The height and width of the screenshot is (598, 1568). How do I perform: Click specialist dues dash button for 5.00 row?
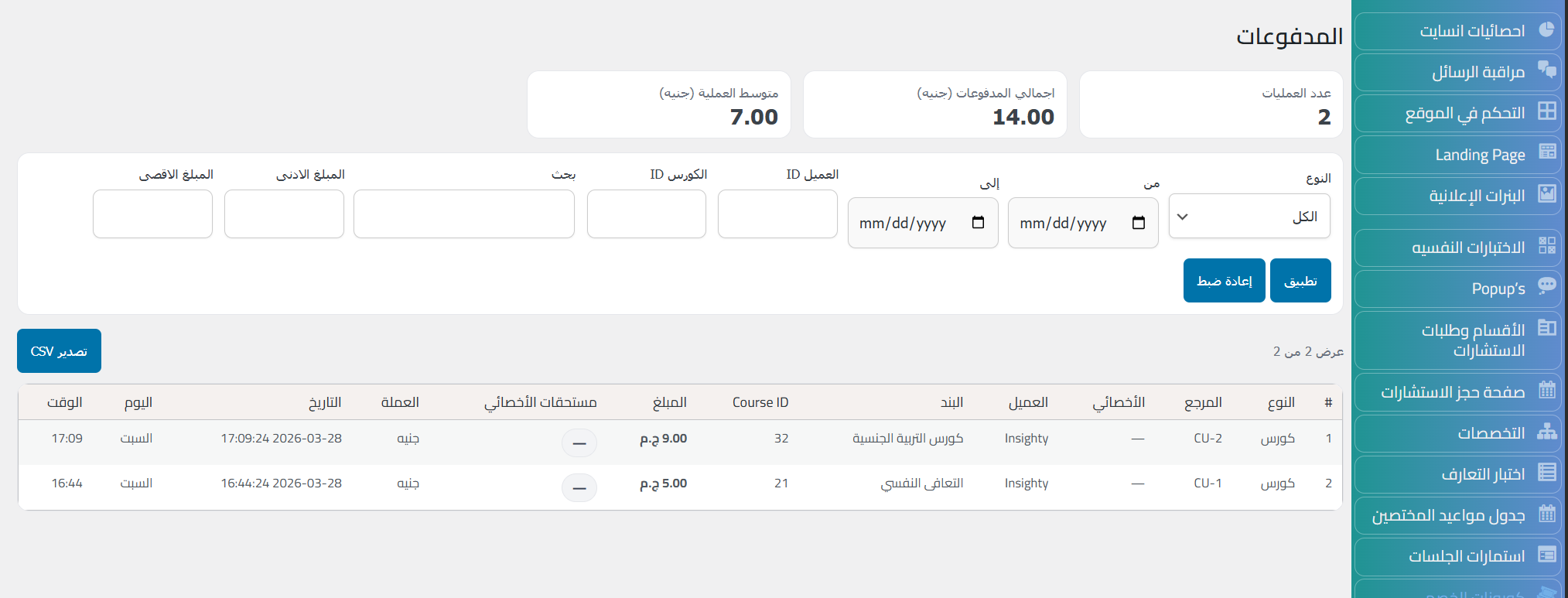click(x=579, y=488)
